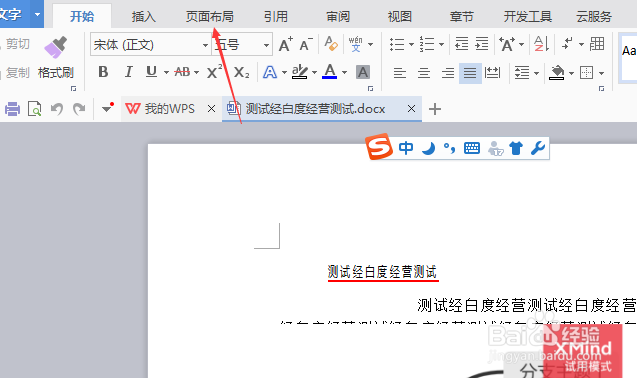Image resolution: width=637 pixels, height=378 pixels.
Task: Close the 测试经白度经营测试.docx tab
Action: pyautogui.click(x=411, y=109)
